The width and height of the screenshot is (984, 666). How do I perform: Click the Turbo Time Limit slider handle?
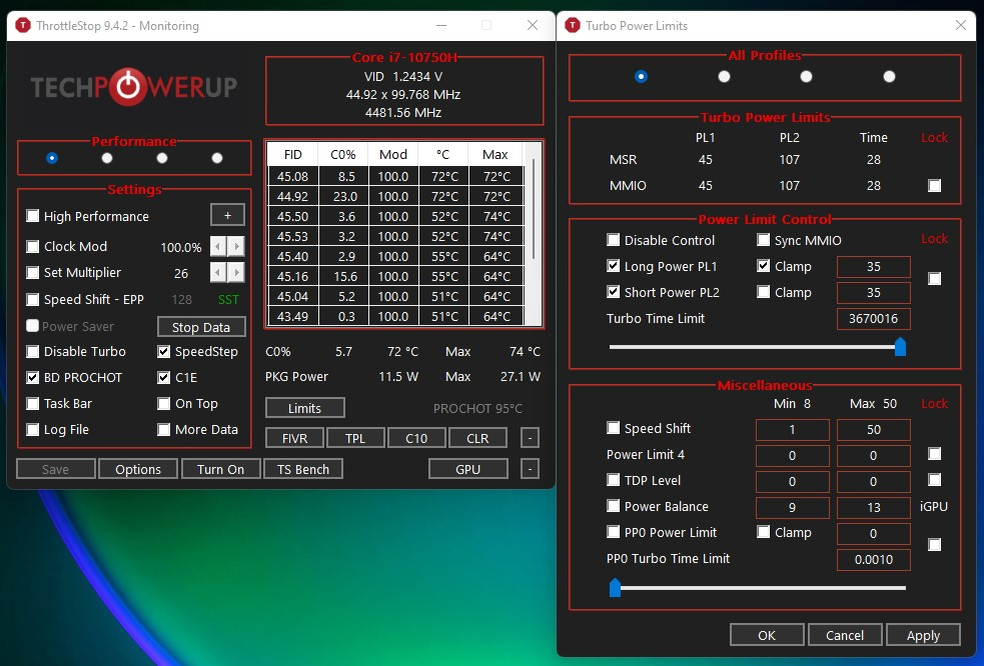coord(900,346)
